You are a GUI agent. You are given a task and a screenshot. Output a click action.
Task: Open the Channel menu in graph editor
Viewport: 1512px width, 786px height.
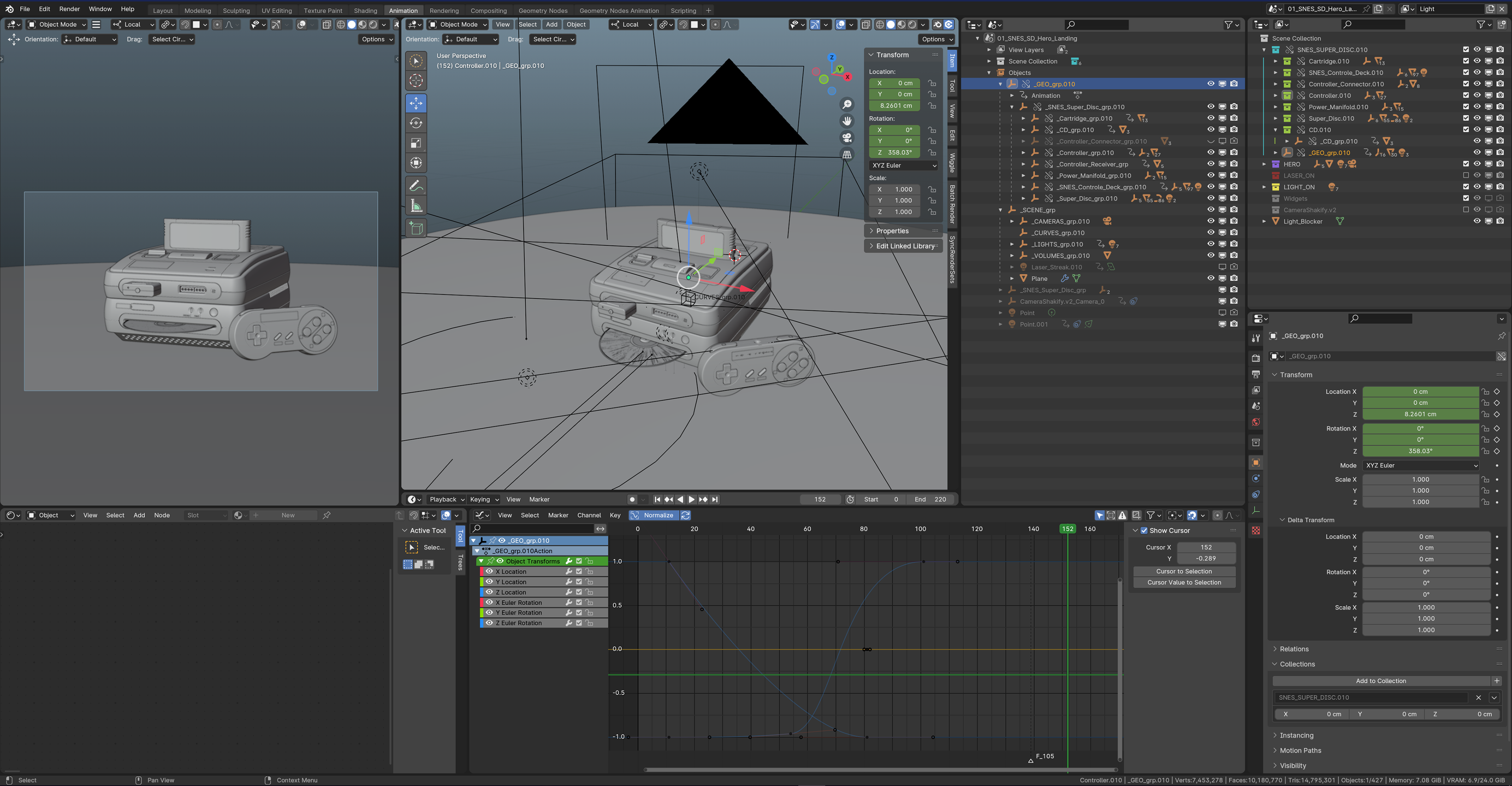pos(589,515)
